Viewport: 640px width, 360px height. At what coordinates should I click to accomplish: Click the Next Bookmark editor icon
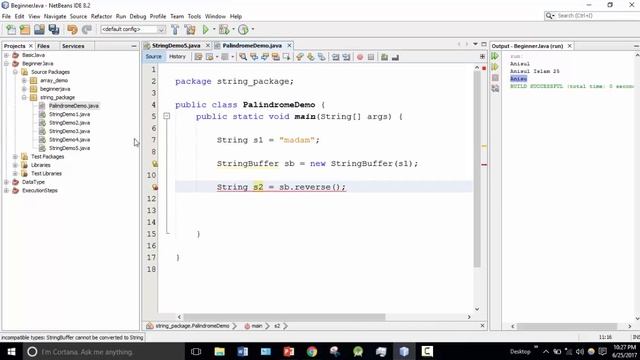(311, 57)
